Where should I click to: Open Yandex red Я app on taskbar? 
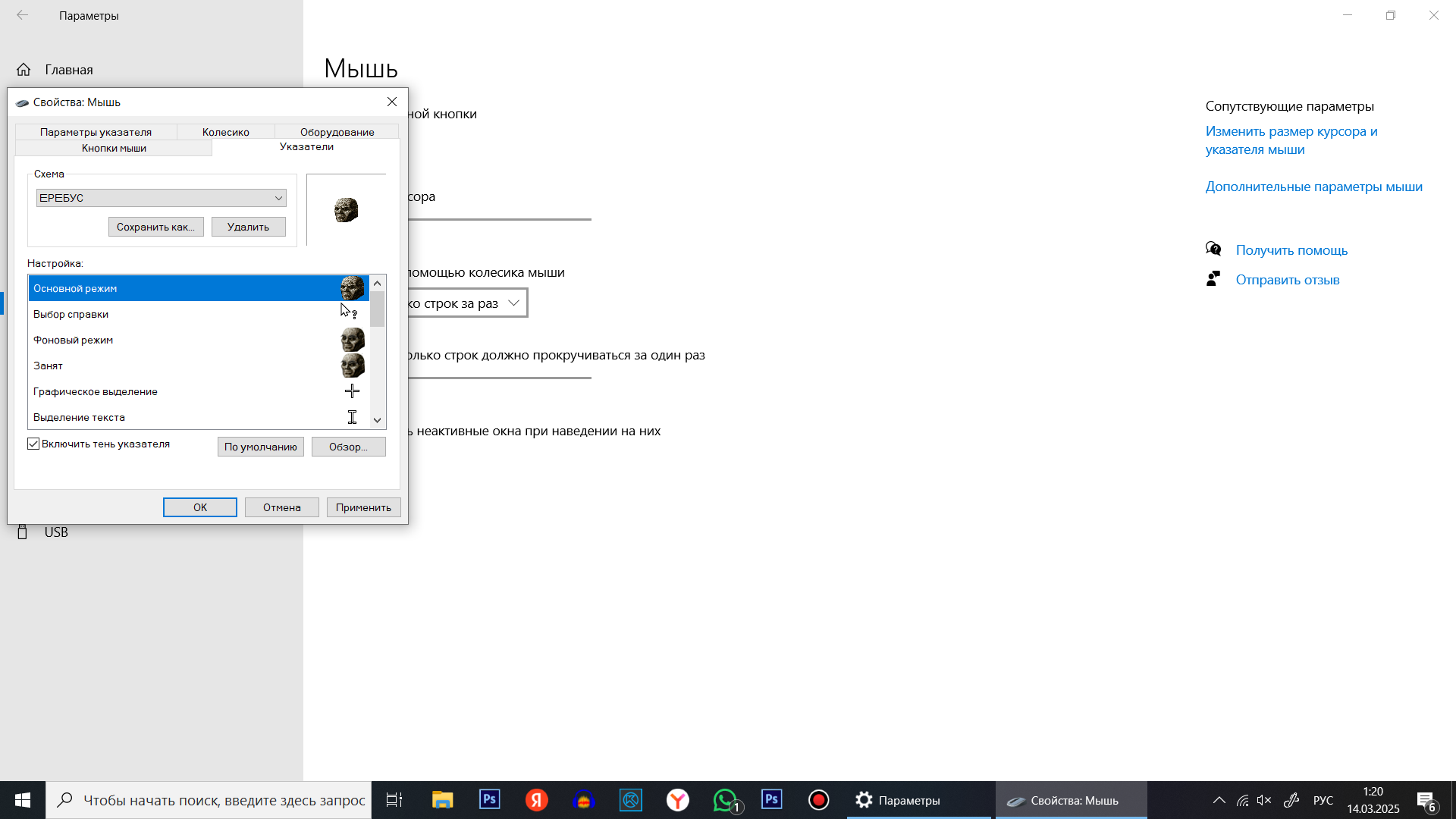(537, 800)
